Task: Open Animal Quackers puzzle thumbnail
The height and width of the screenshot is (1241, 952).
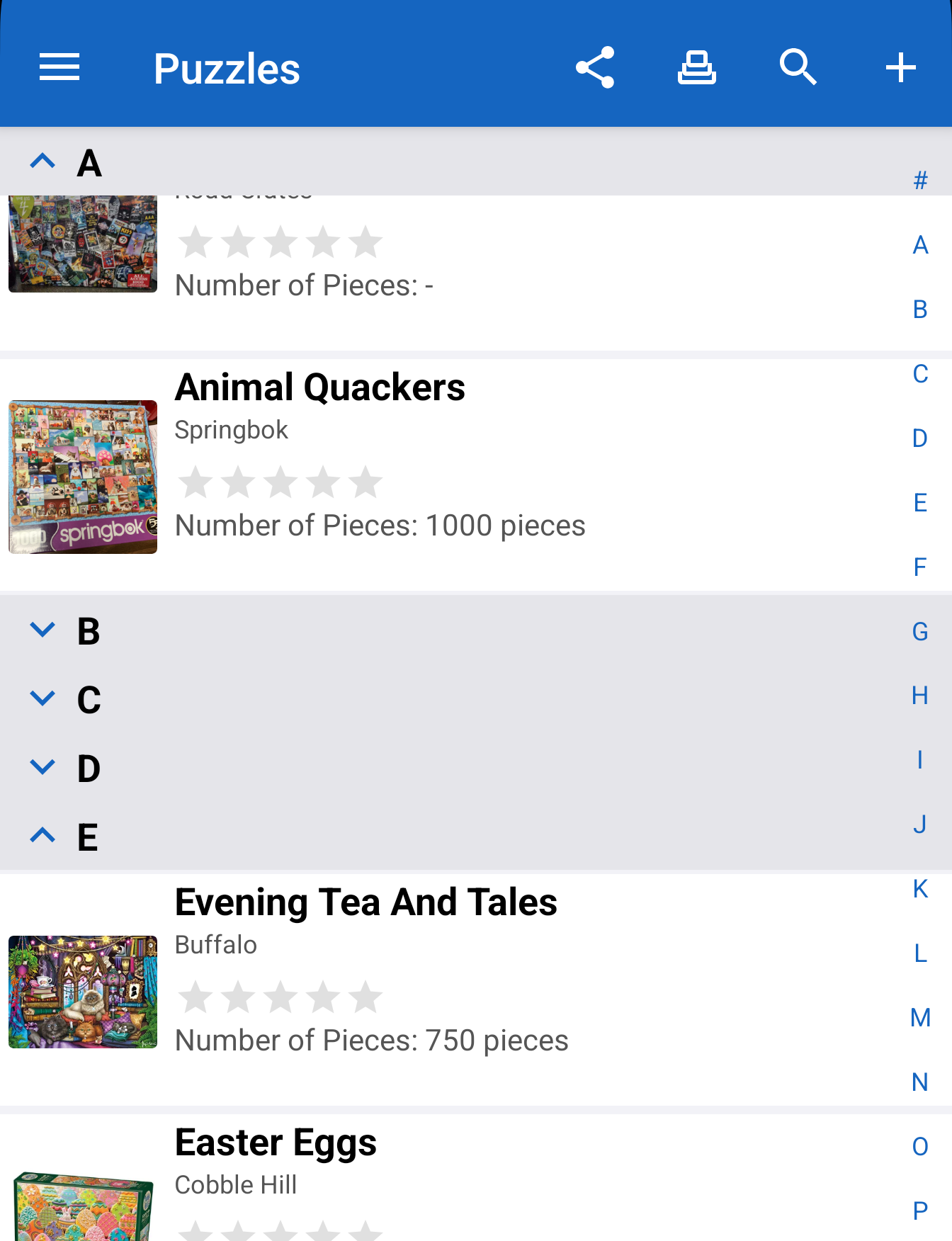Action: pyautogui.click(x=83, y=477)
